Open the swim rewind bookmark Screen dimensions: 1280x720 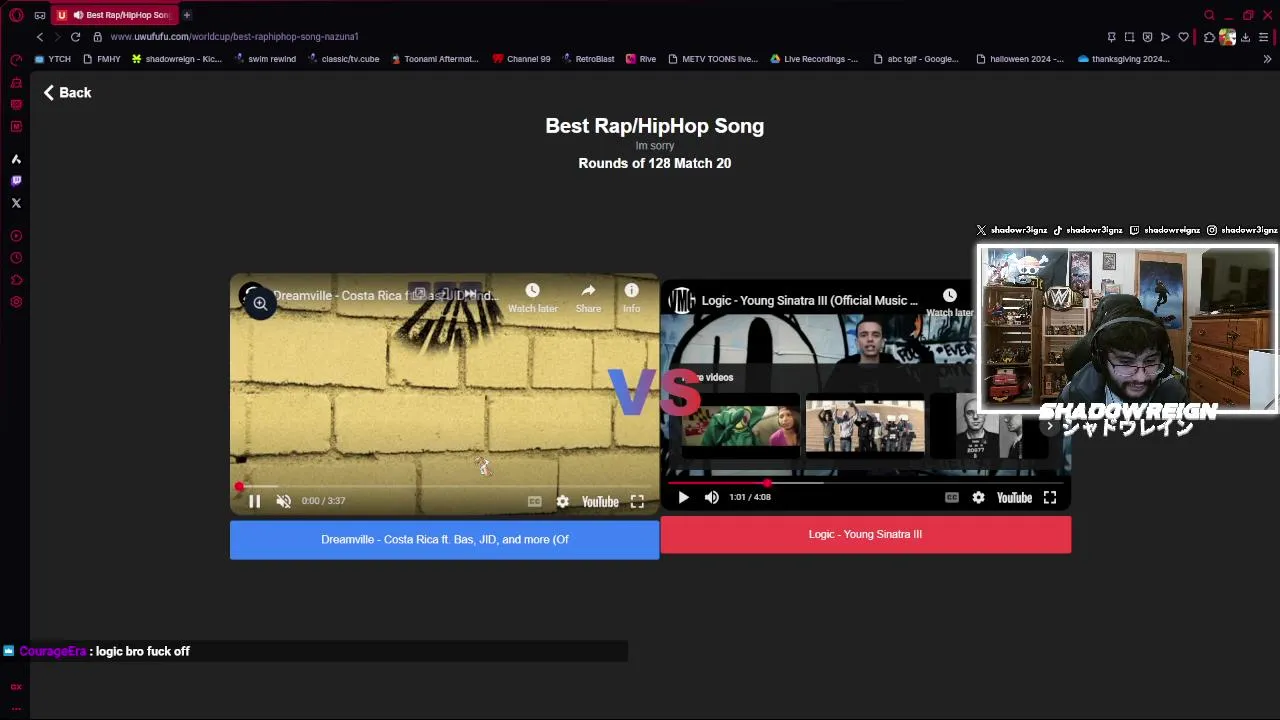pyautogui.click(x=265, y=59)
